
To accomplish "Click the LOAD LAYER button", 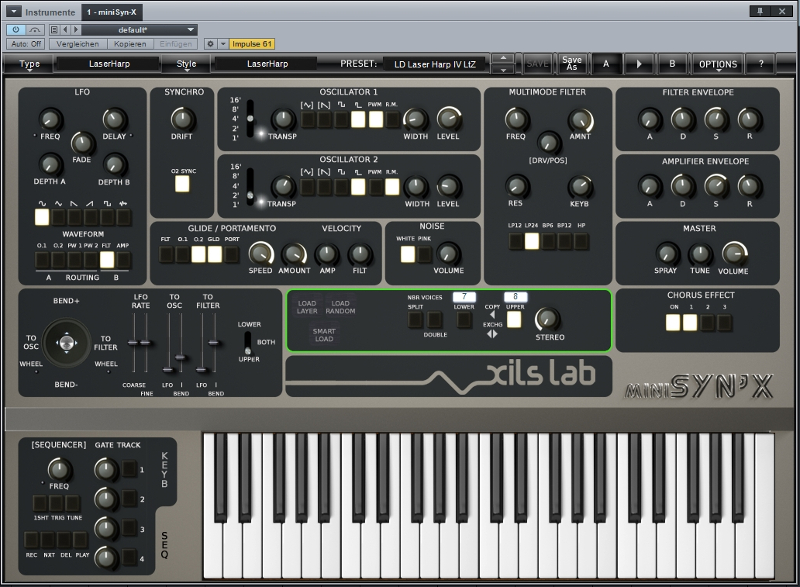I will point(307,307).
